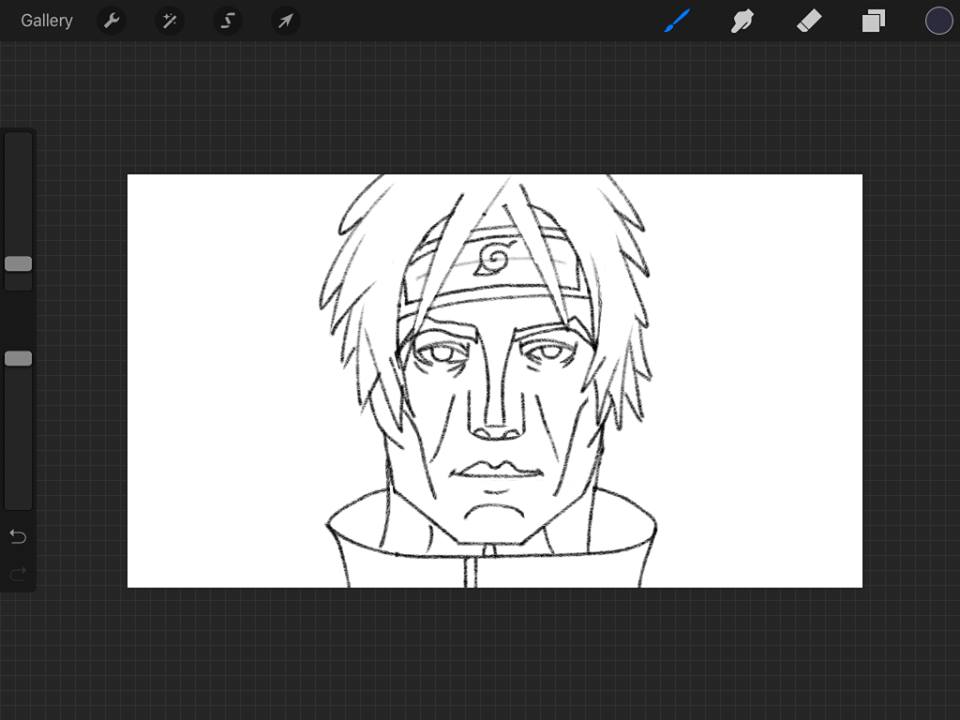Select the Brush tool
The width and height of the screenshot is (960, 720).
678,21
